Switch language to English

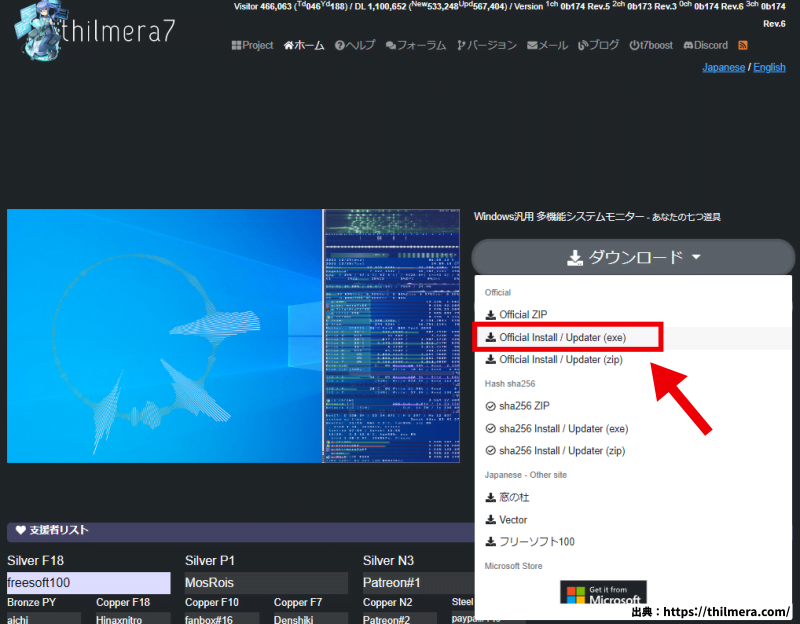769,67
